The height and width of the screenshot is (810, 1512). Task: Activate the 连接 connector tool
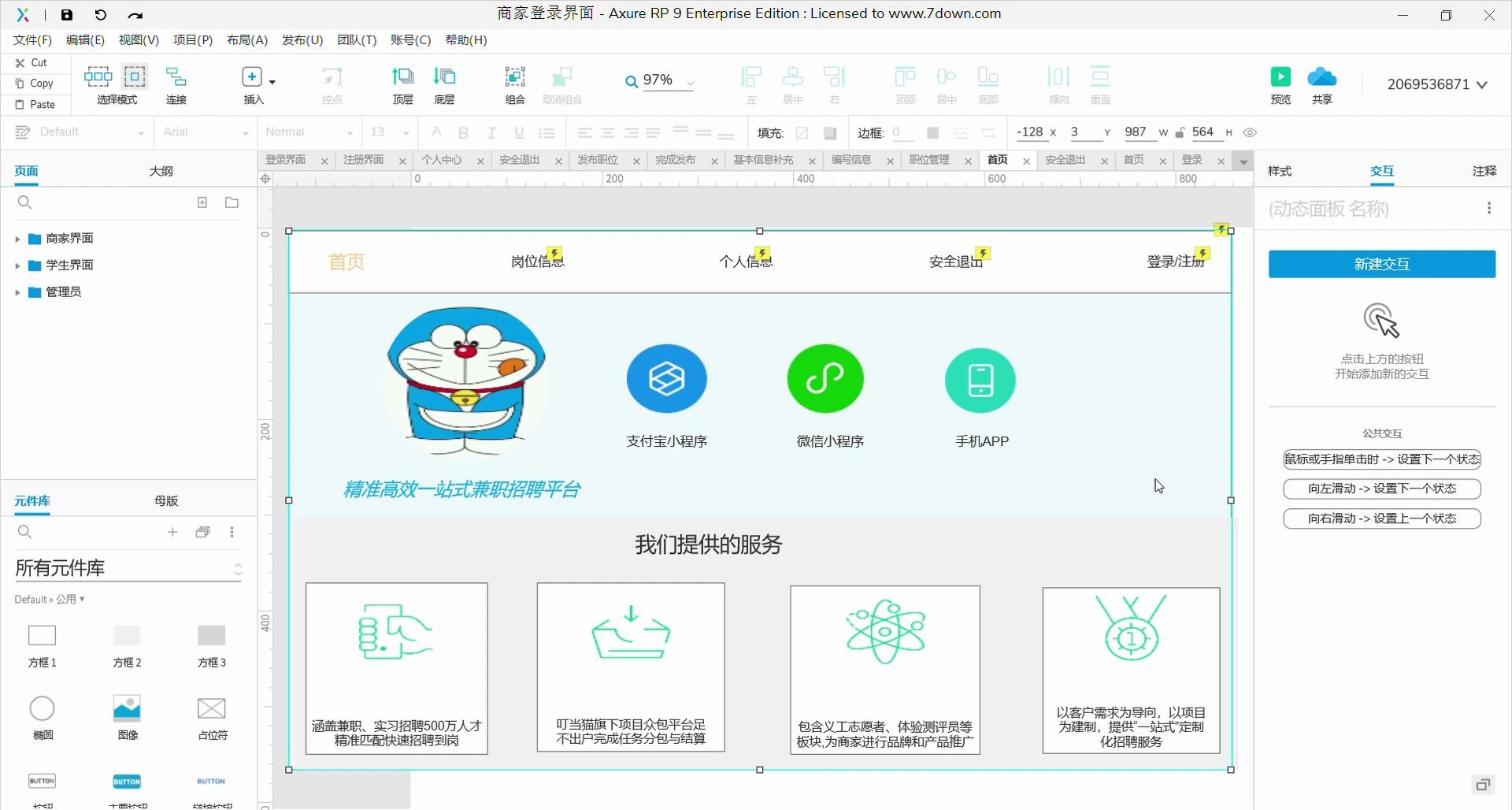coord(176,85)
